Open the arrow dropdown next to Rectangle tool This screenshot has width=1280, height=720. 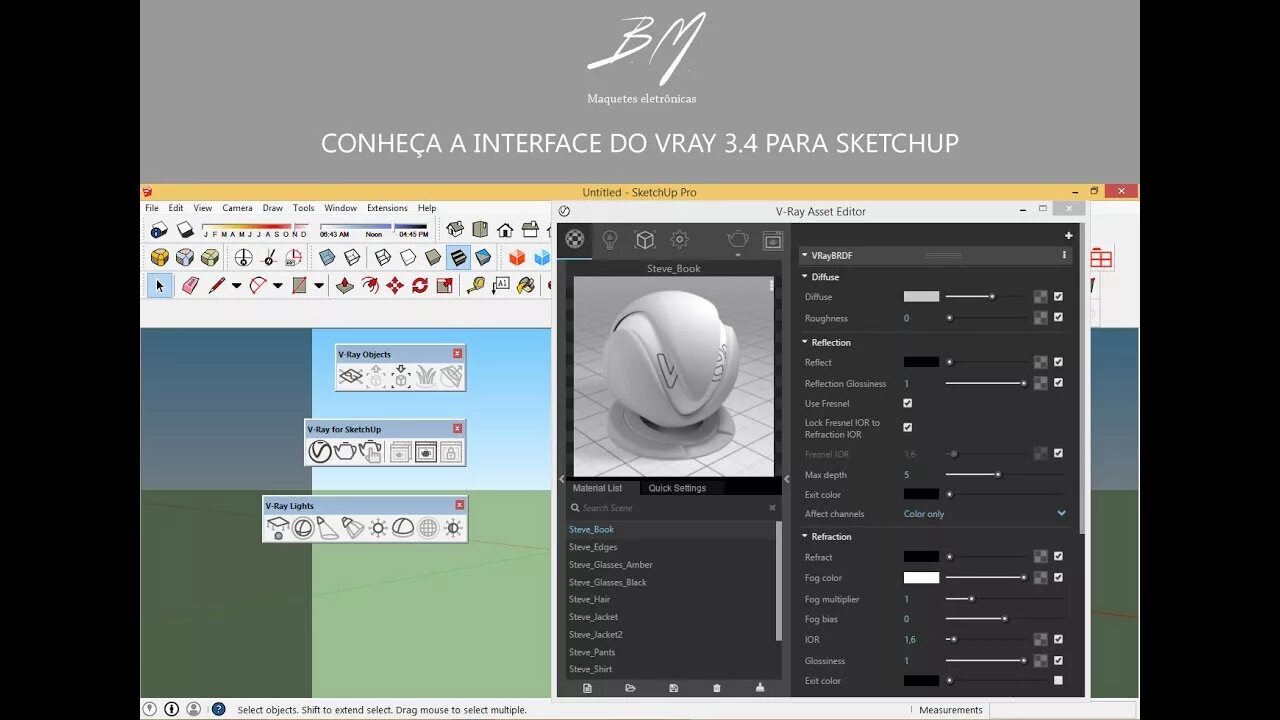318,285
